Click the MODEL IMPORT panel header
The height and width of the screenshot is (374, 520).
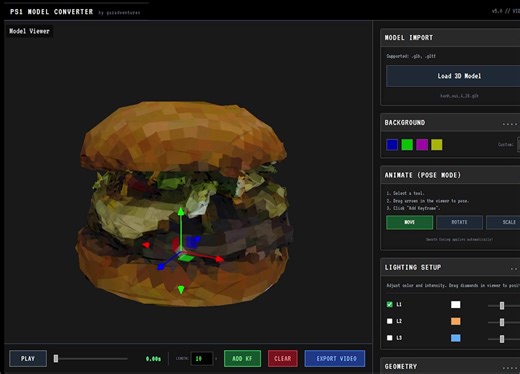450,38
